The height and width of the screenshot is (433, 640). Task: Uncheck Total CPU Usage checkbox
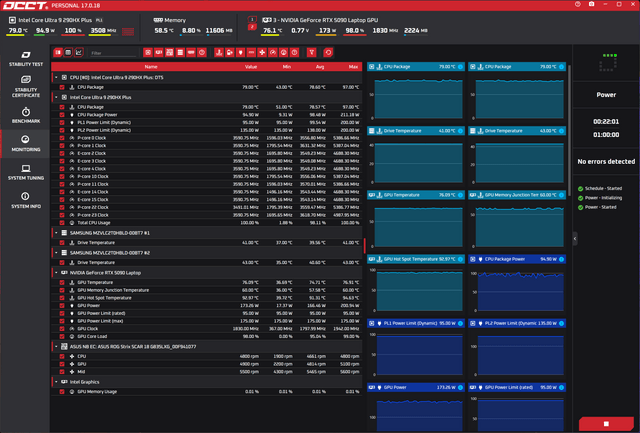[62, 223]
